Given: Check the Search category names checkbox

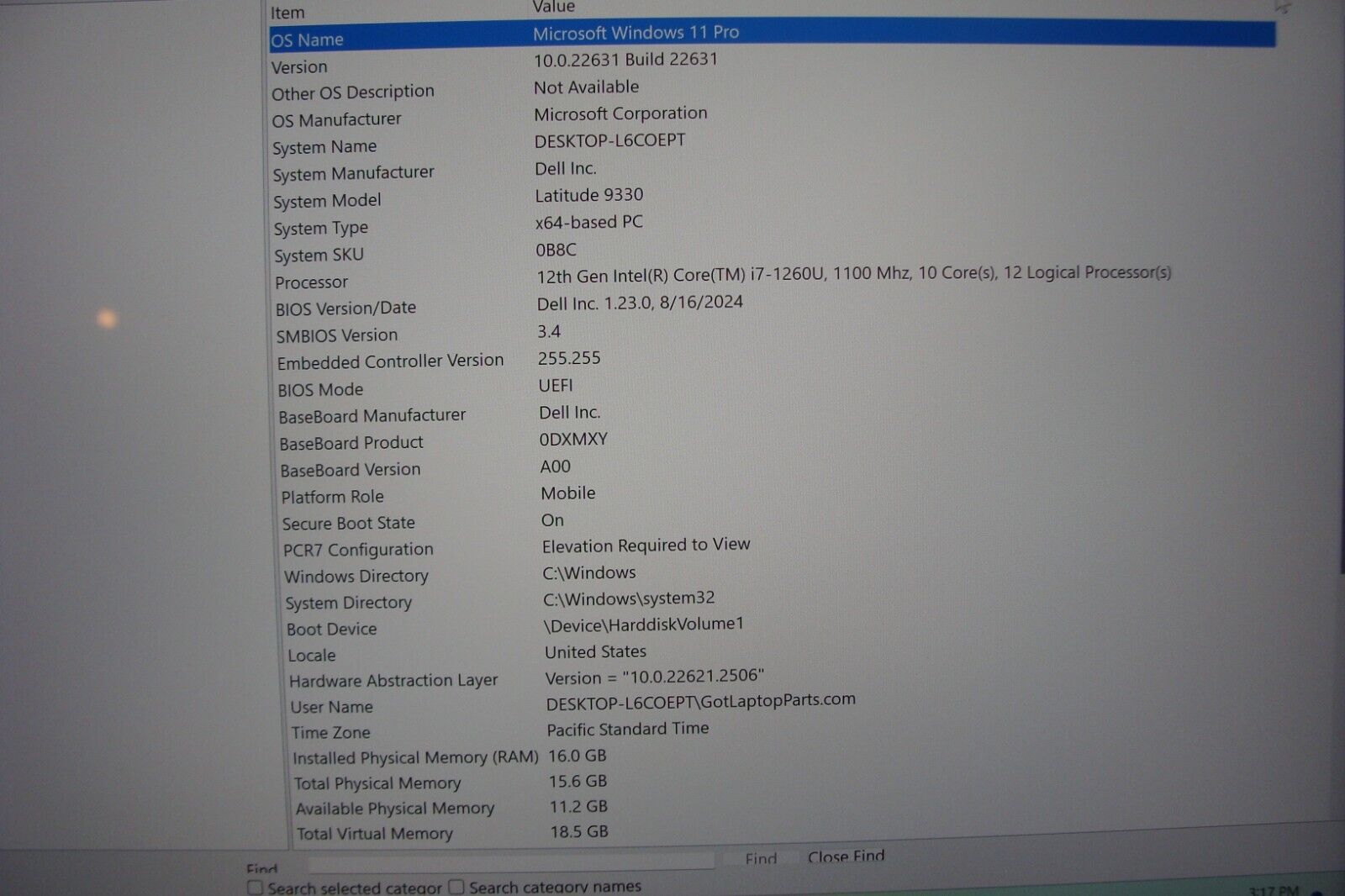Looking at the screenshot, I should point(456,887).
